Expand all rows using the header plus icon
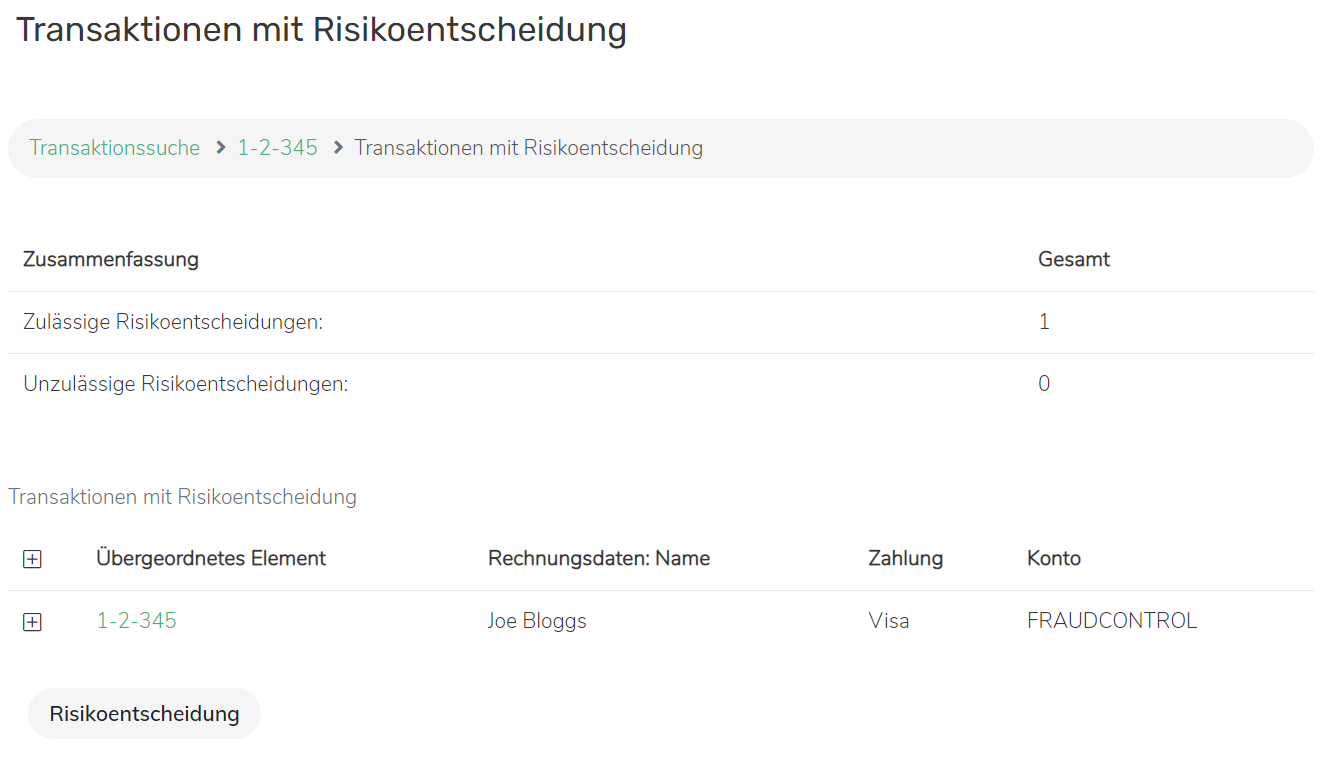This screenshot has height=762, width=1321. pos(32,560)
